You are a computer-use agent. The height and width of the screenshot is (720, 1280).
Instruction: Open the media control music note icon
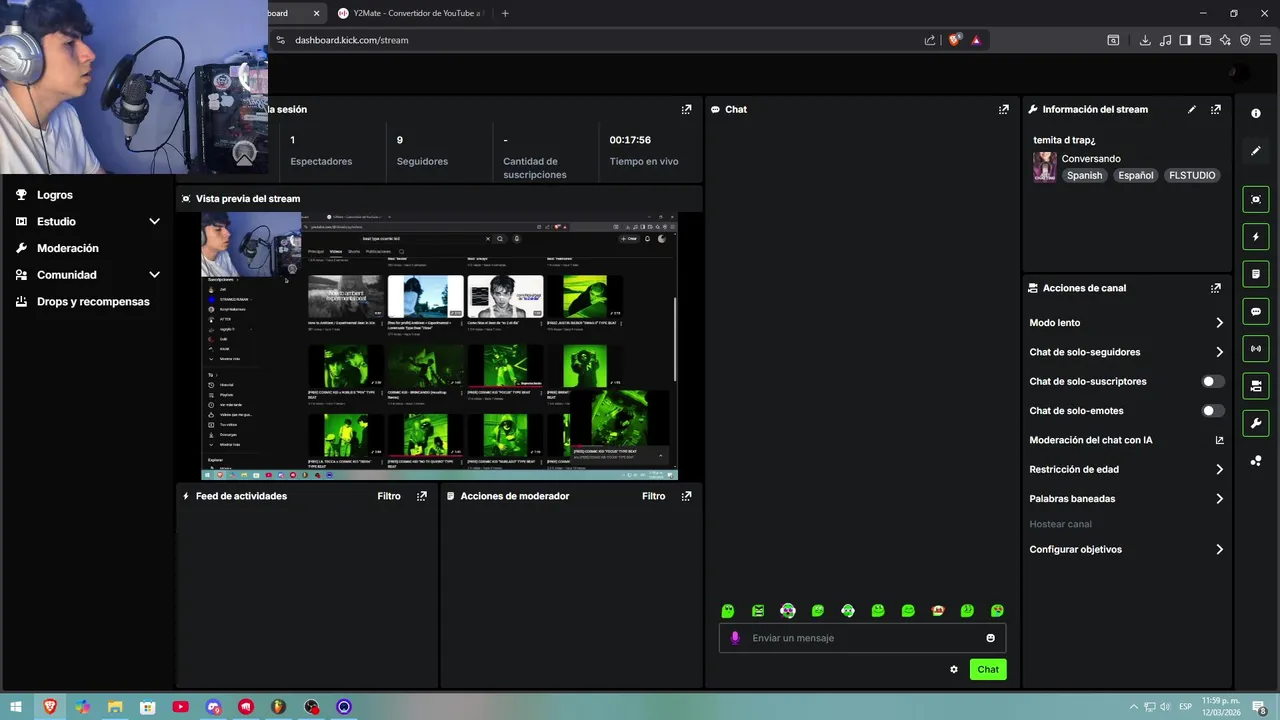point(1165,40)
